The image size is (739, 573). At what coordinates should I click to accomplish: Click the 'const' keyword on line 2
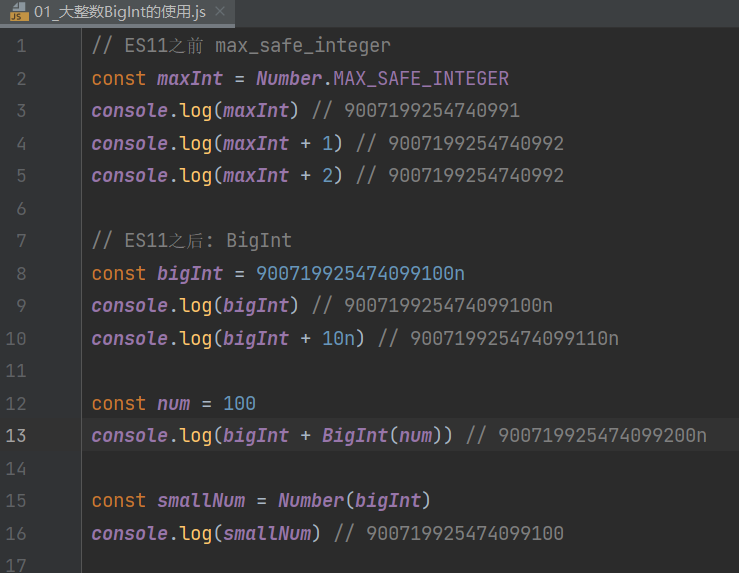click(119, 78)
